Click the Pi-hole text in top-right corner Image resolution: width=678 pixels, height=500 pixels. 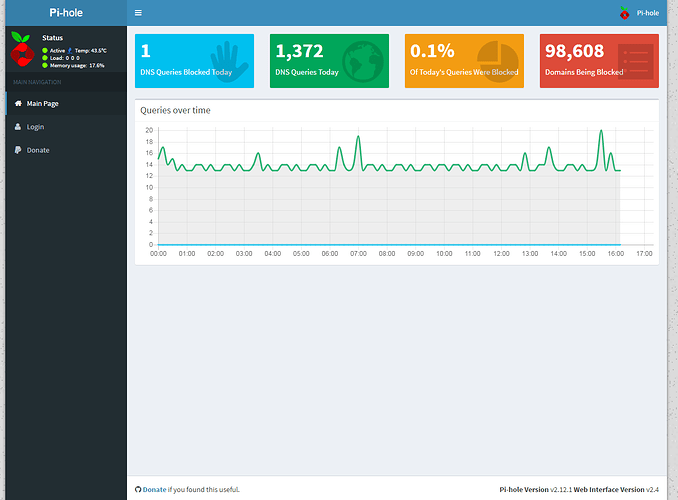648,13
